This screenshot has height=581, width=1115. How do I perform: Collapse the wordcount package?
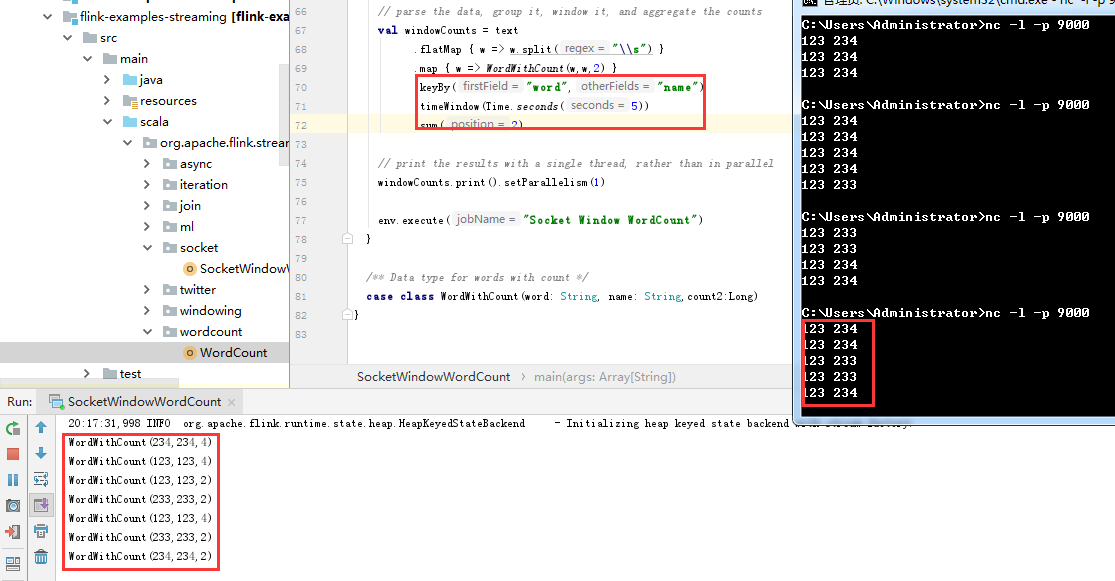click(x=147, y=331)
